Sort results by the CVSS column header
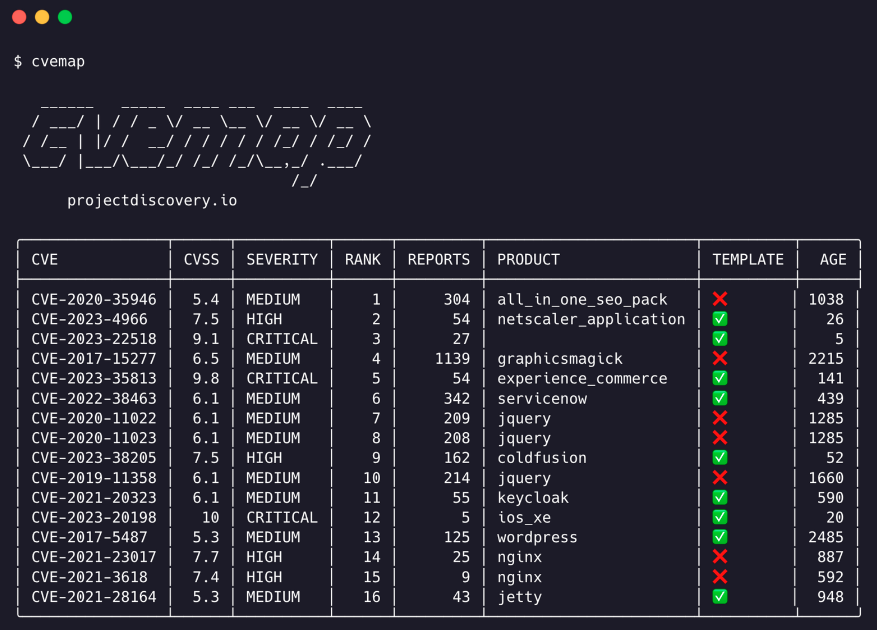The image size is (877, 630). [201, 259]
